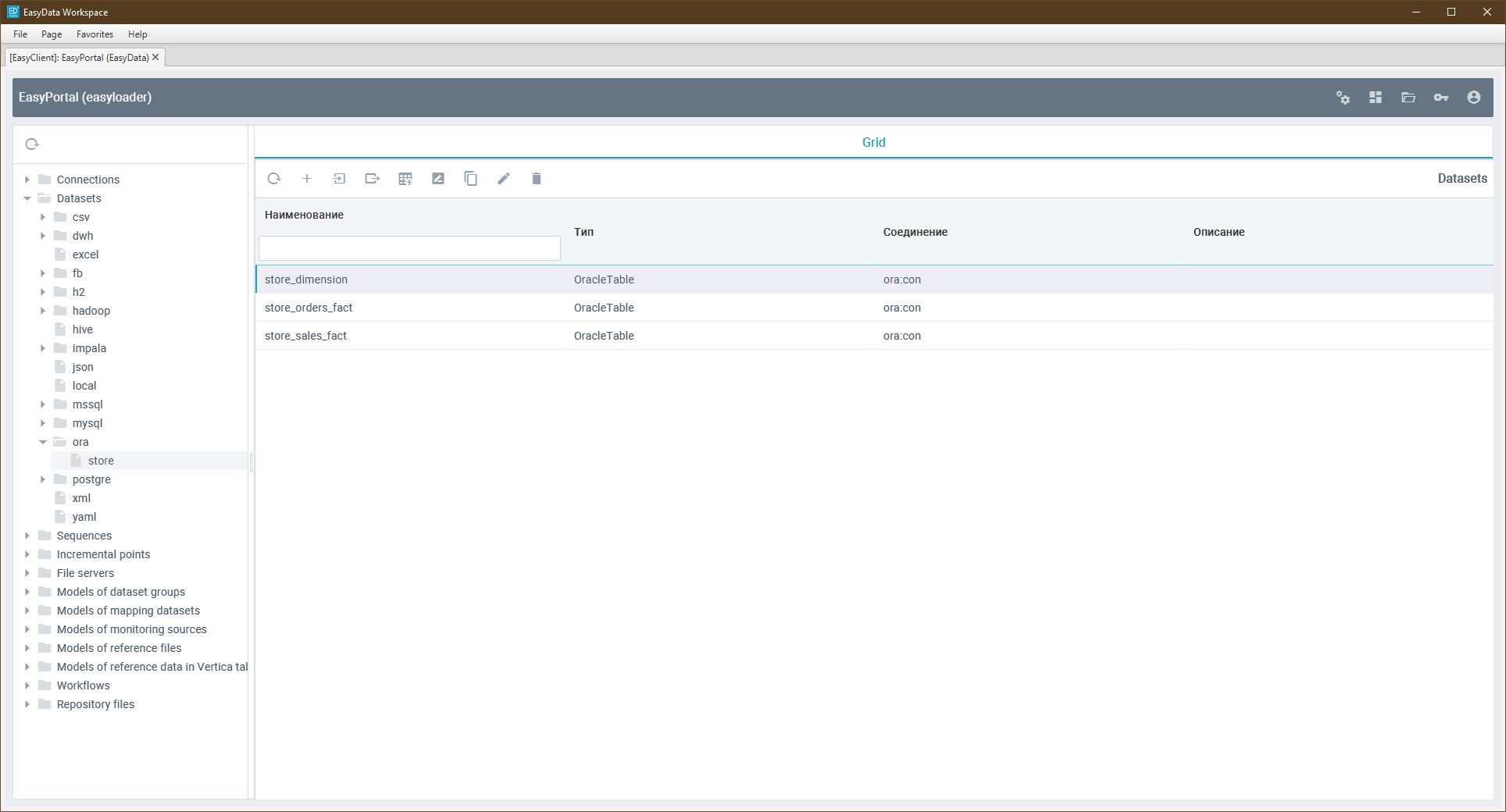Click the import icon in the grid toolbar
Viewport: 1506px width, 812px height.
click(x=340, y=179)
